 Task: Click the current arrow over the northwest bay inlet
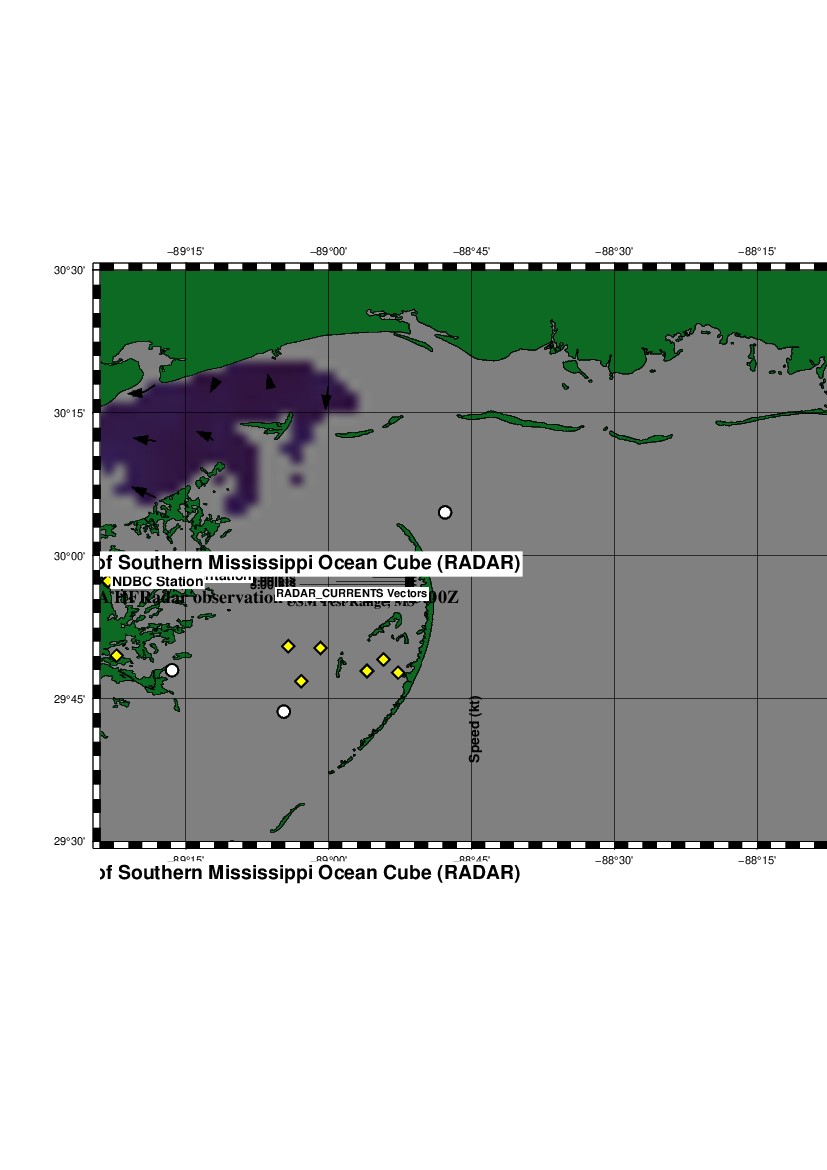141,391
